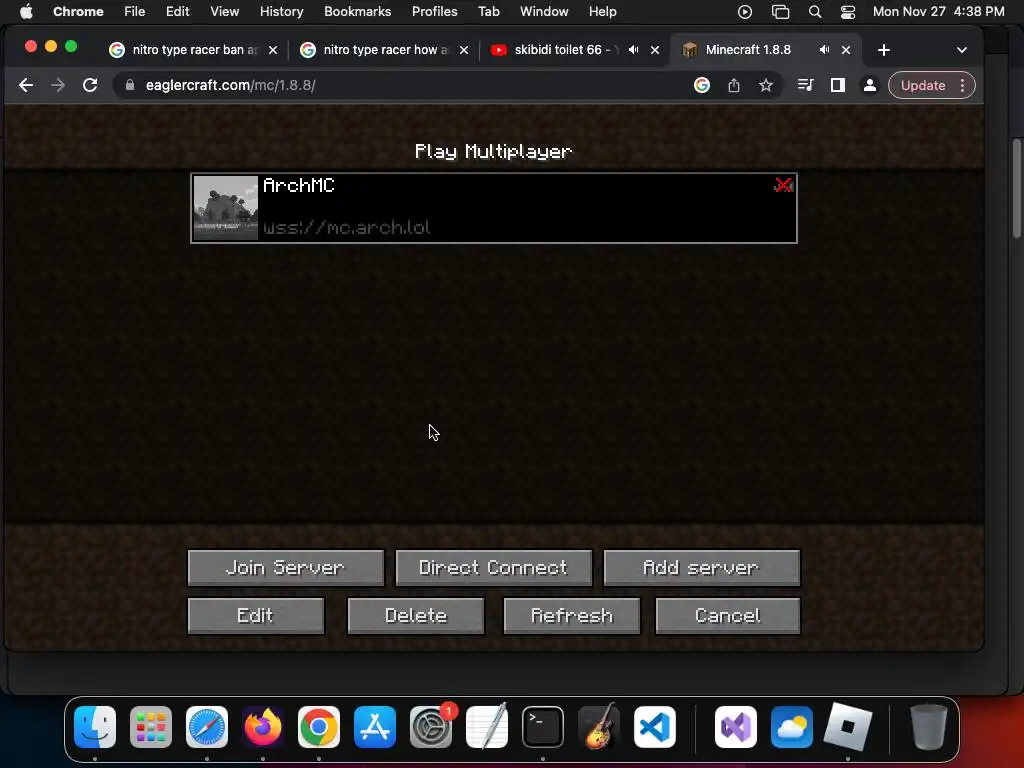Mute audio on skibidi toilet tab
The width and height of the screenshot is (1024, 768).
pyautogui.click(x=633, y=50)
